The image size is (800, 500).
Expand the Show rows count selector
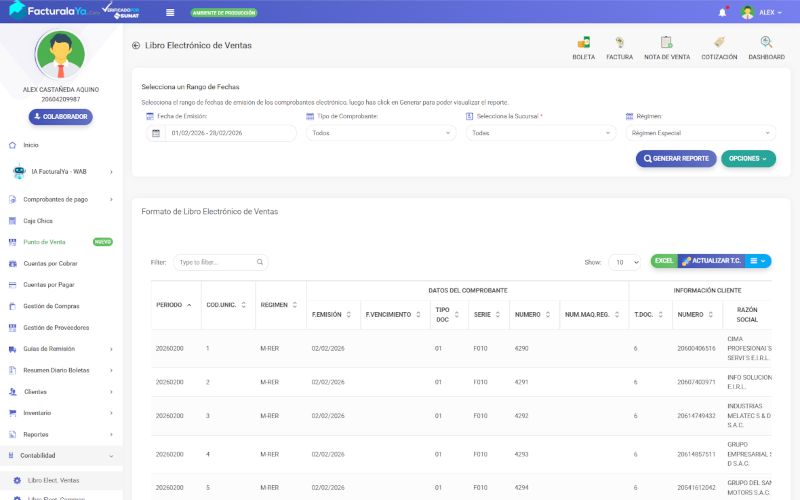(x=624, y=262)
